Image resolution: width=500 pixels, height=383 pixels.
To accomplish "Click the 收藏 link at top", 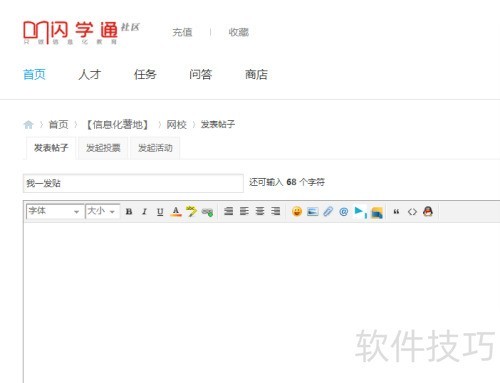I will pyautogui.click(x=239, y=32).
